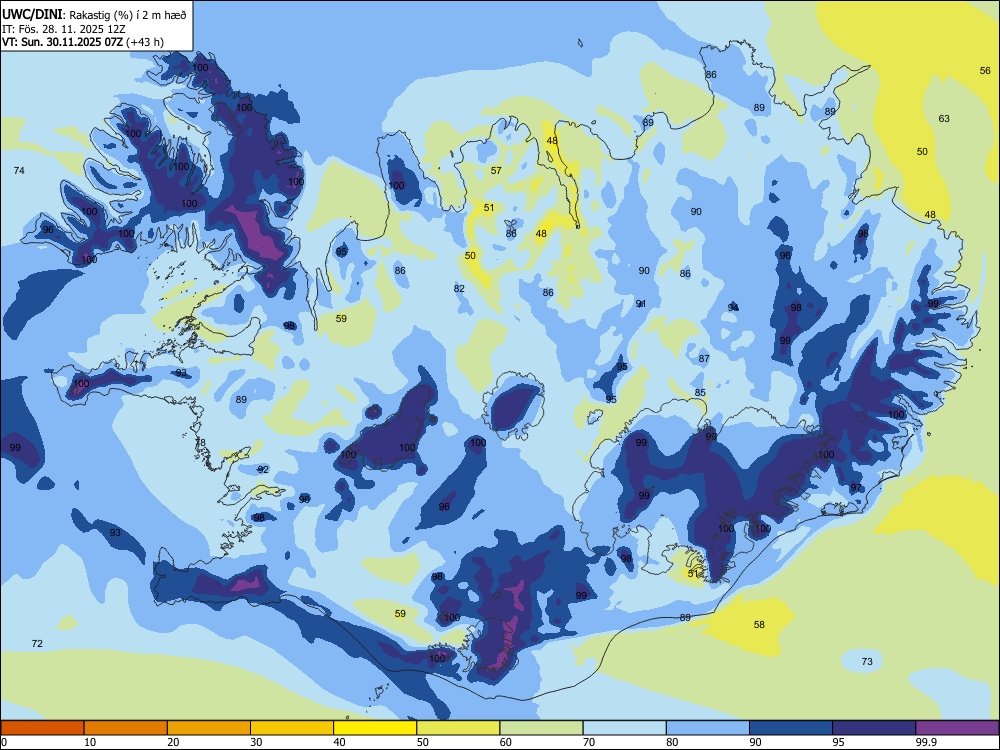Screen dimensions: 1000x750
Task: Pick the light orange 20–30 legend swatch
Action: coord(209,728)
